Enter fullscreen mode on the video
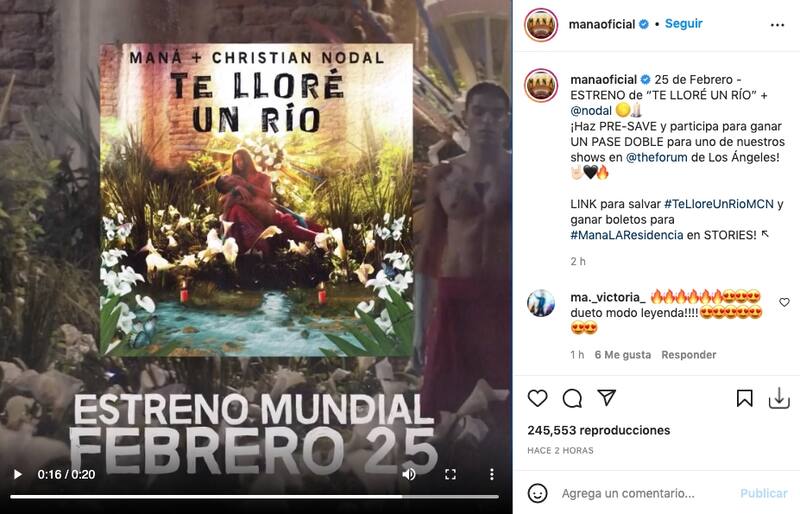The height and width of the screenshot is (514, 800). point(450,474)
